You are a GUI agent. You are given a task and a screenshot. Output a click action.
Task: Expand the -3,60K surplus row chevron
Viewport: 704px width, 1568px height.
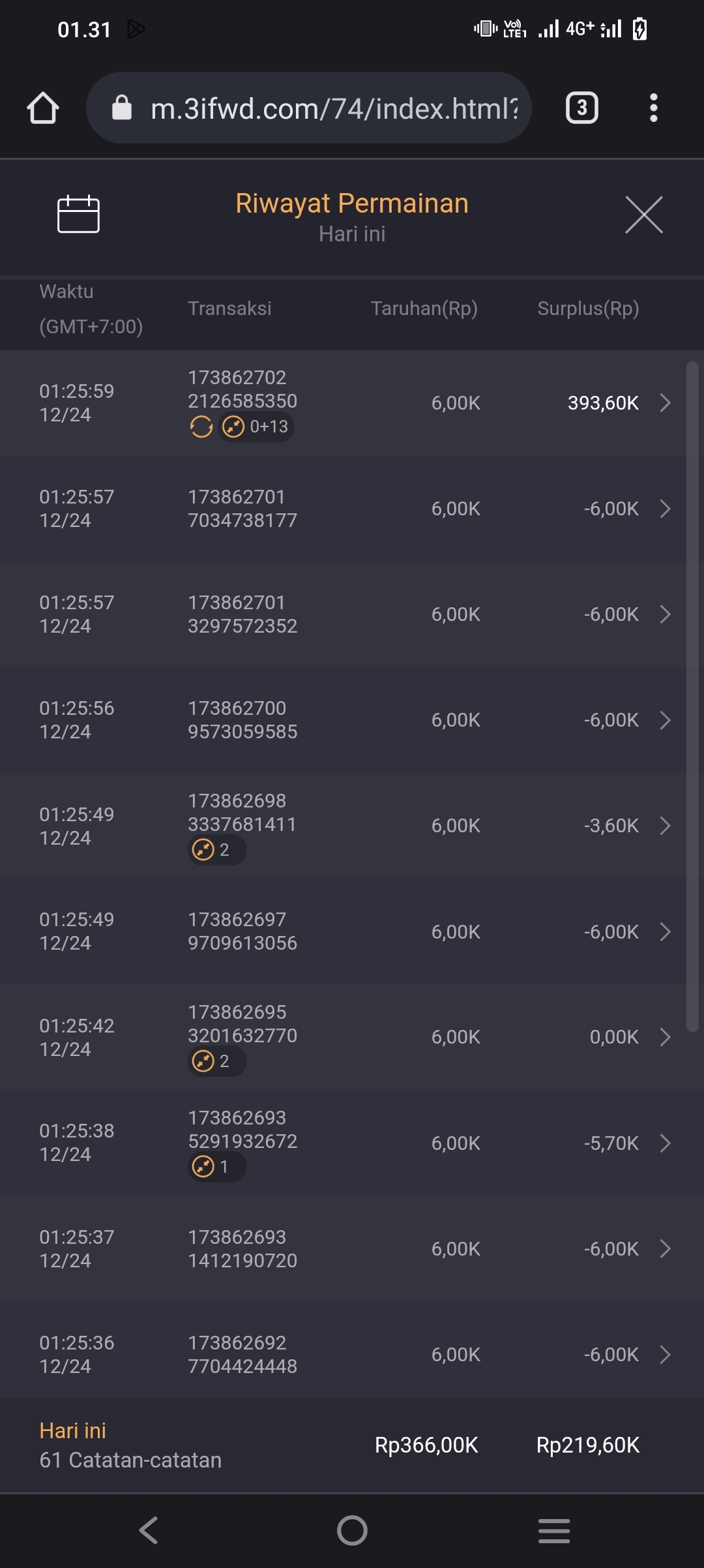coord(665,826)
